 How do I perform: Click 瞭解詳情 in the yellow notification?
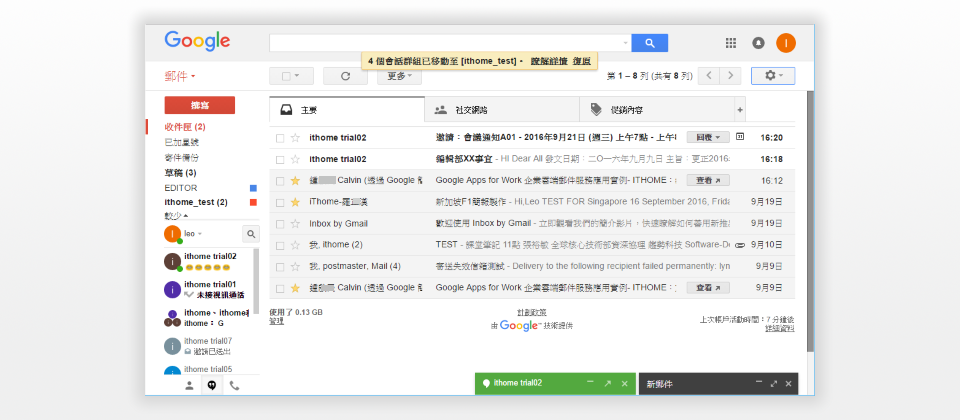coord(550,61)
